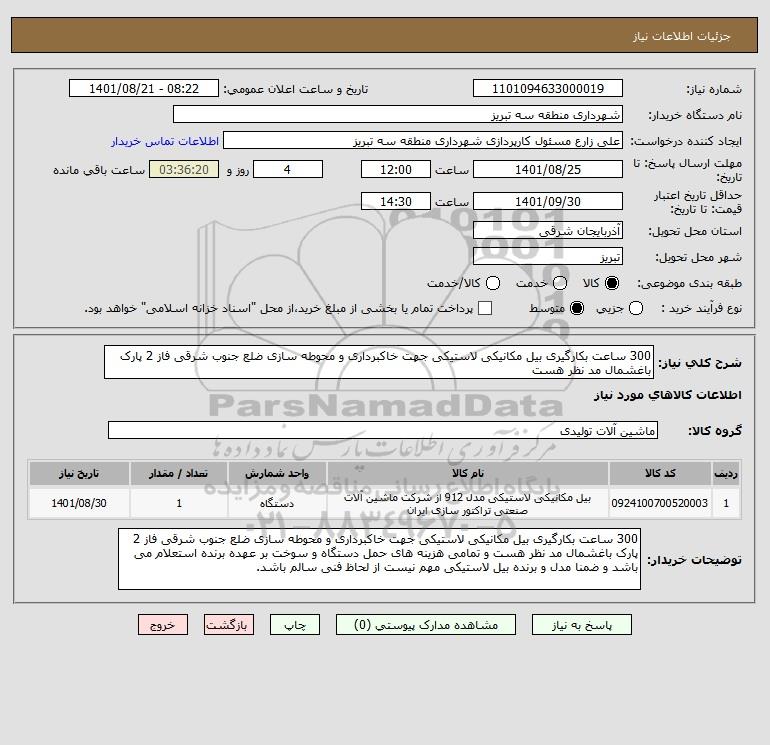
Task: Click the goods group field ماشین آلات تولیدی
Action: 383,430
